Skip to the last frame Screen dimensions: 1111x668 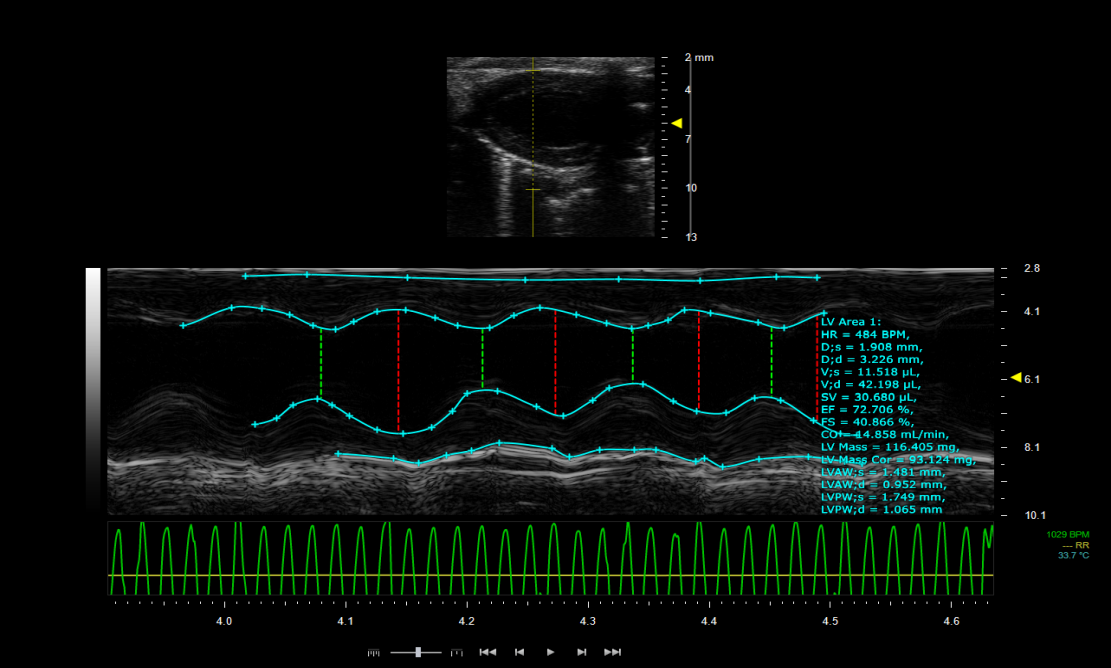[x=613, y=652]
